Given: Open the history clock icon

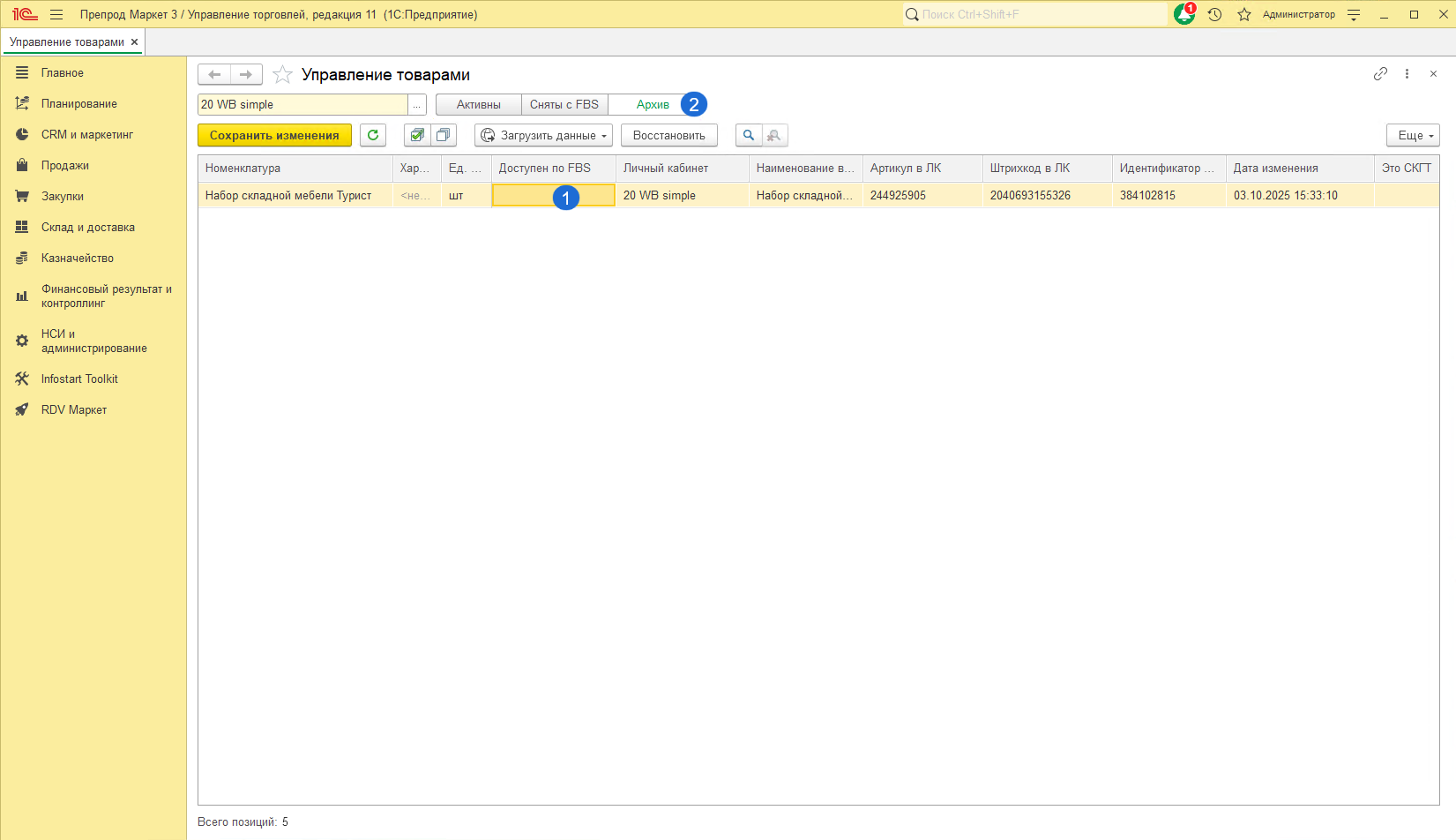Looking at the screenshot, I should tap(1214, 15).
